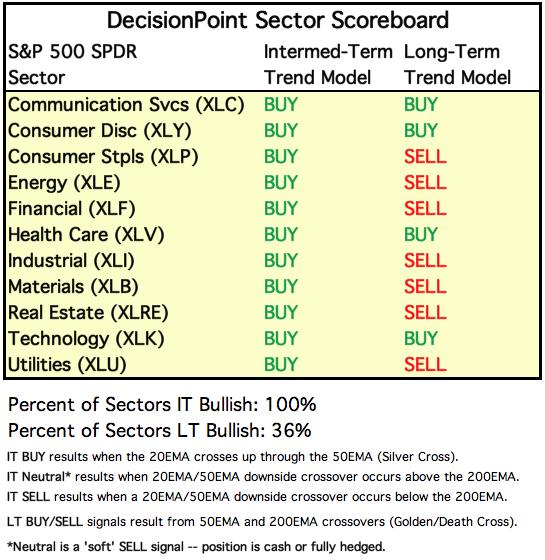Click Health Care (XLV) sector name

point(86,235)
